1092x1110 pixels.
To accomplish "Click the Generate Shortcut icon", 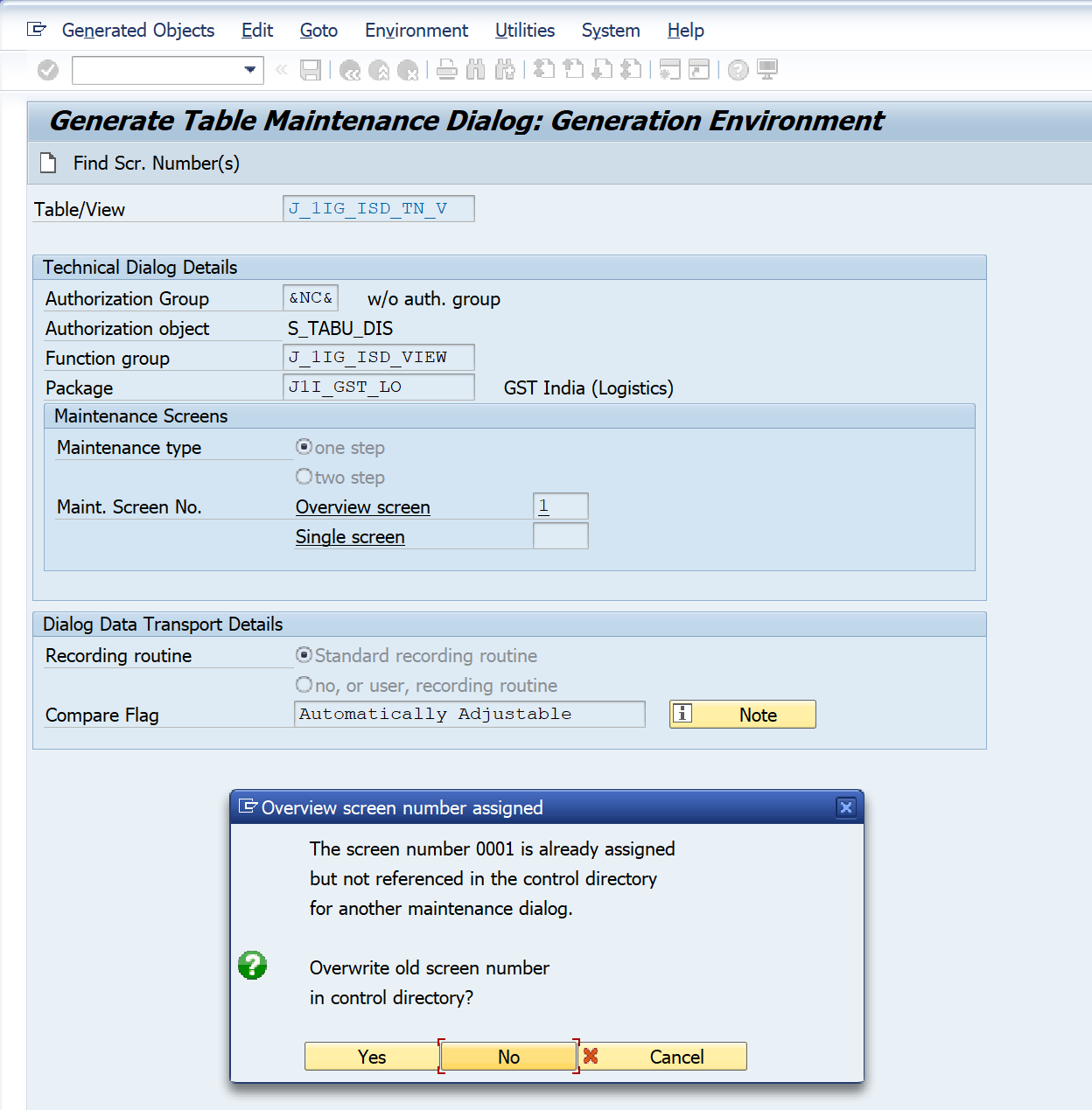I will [x=699, y=70].
